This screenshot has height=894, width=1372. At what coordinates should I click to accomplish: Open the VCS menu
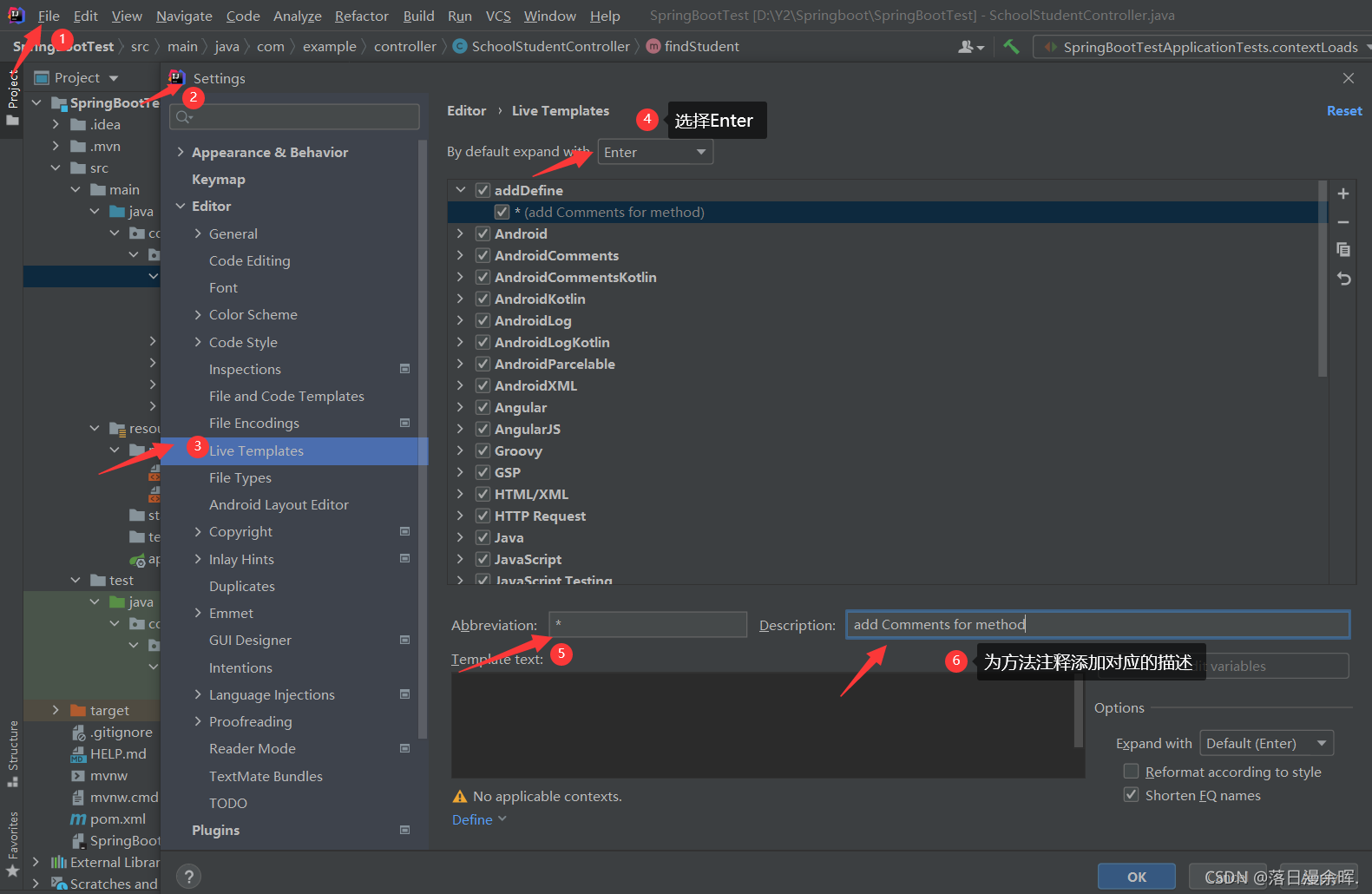click(x=498, y=16)
